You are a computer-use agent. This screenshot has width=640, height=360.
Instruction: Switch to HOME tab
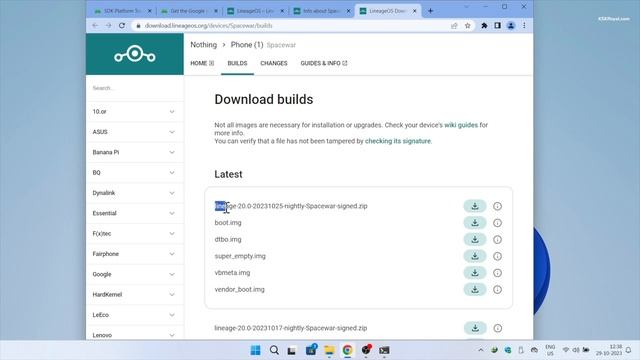[202, 63]
